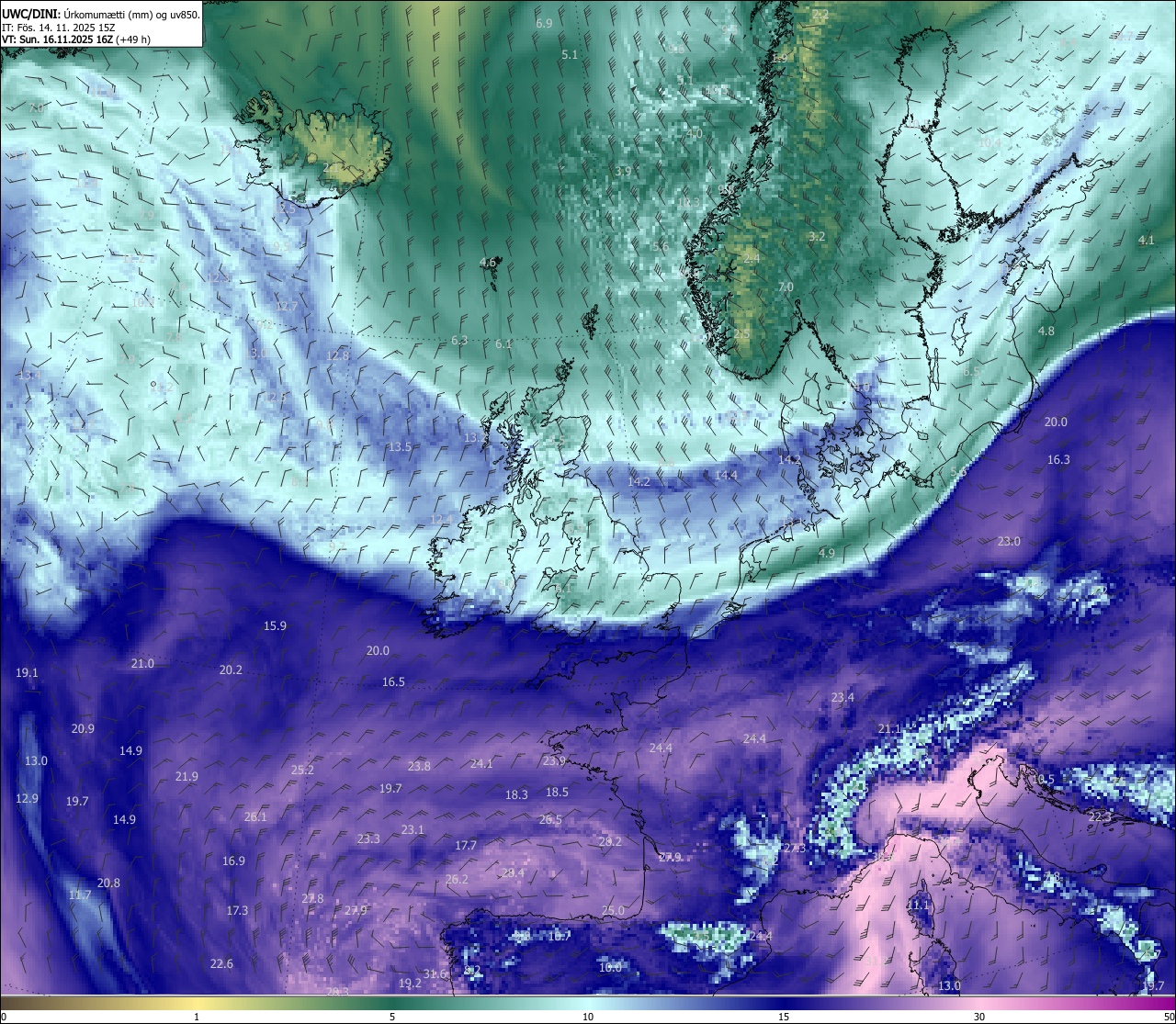Click the 'IT: Fös. 14. 11. 2025 15Z' line
This screenshot has width=1176, height=1024.
59,28
